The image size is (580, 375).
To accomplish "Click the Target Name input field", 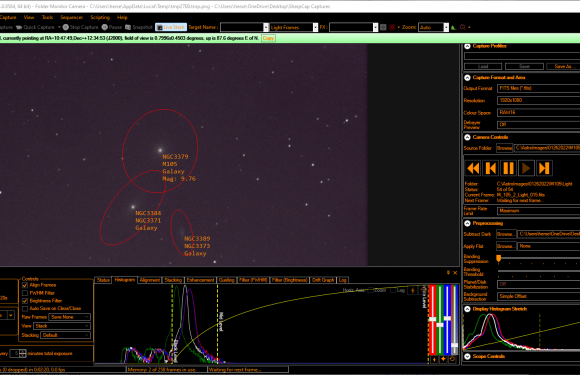I will tap(244, 27).
